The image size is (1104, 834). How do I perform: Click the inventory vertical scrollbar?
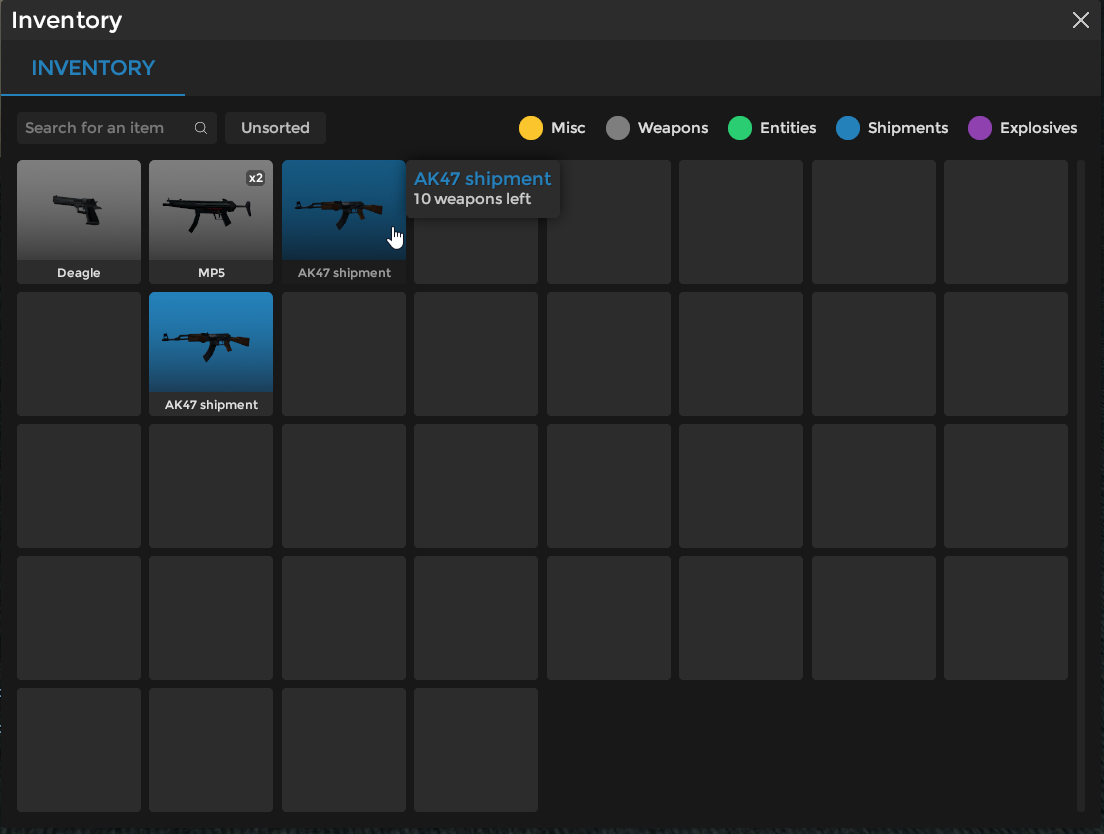pyautogui.click(x=1081, y=486)
